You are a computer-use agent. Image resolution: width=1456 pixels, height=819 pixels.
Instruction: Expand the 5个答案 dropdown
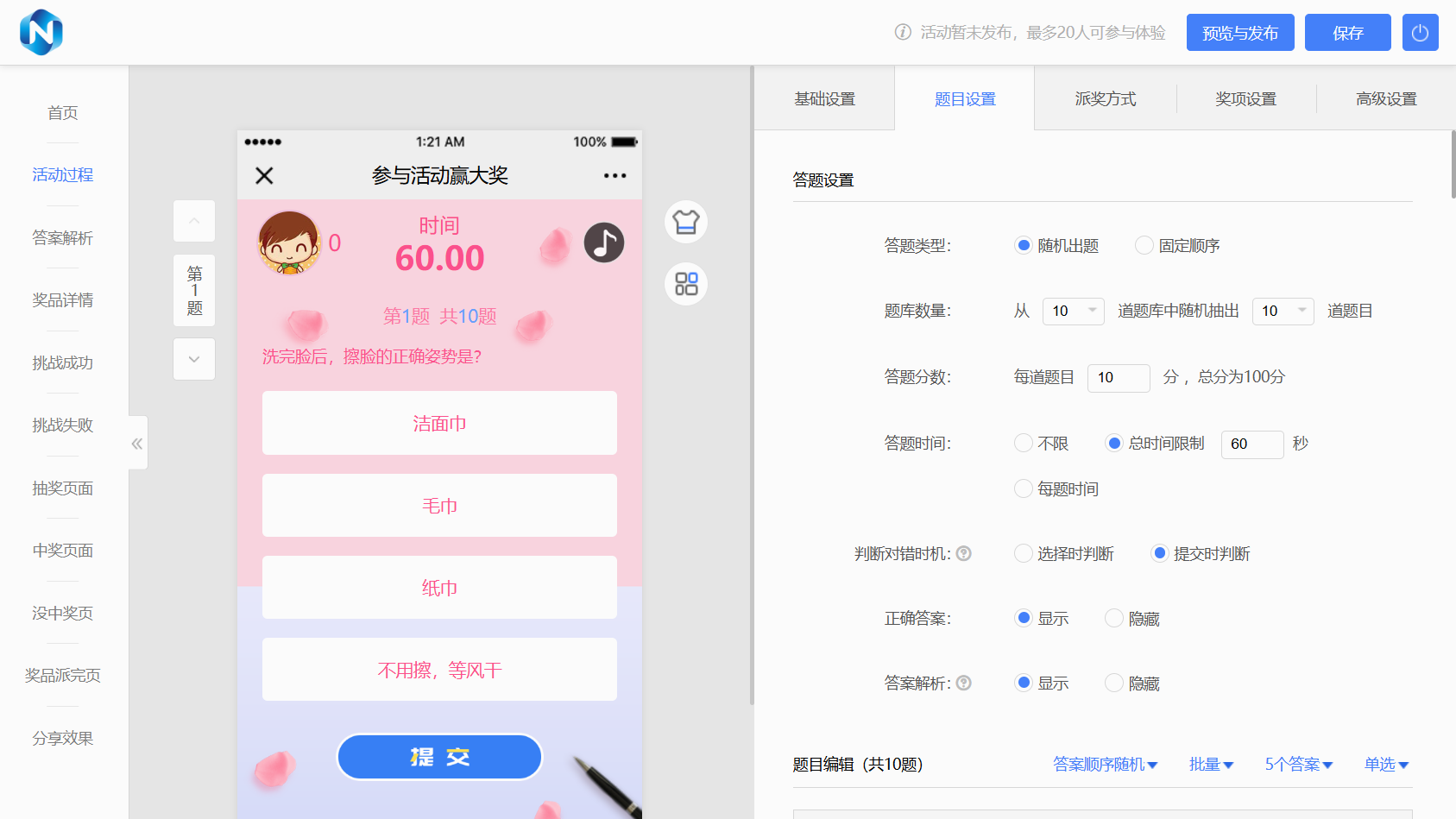[x=1298, y=765]
